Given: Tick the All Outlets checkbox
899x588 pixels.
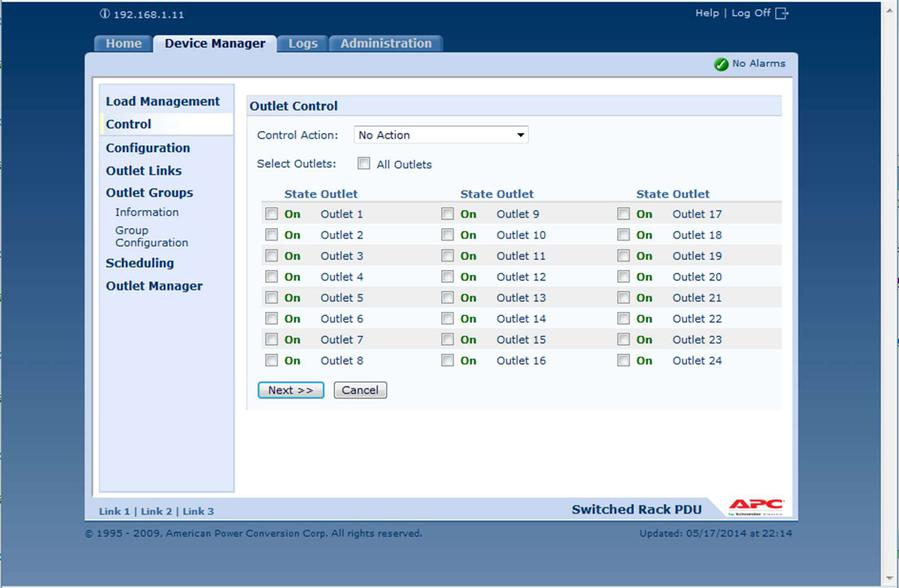Looking at the screenshot, I should 364,164.
